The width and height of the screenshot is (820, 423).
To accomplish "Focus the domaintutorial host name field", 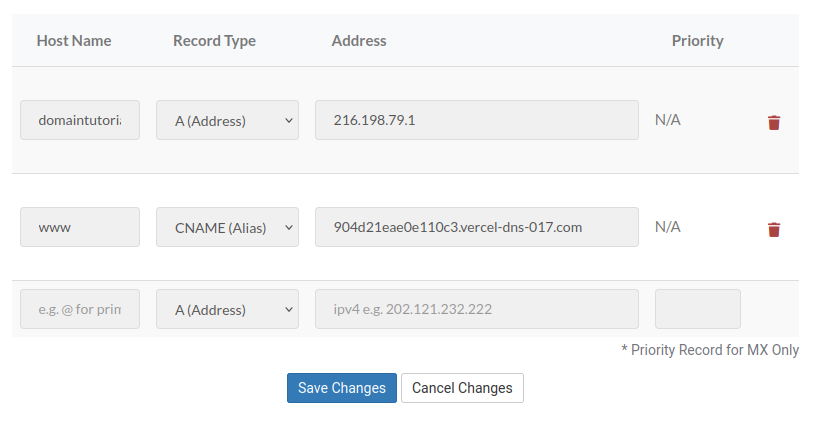I will click(x=80, y=120).
